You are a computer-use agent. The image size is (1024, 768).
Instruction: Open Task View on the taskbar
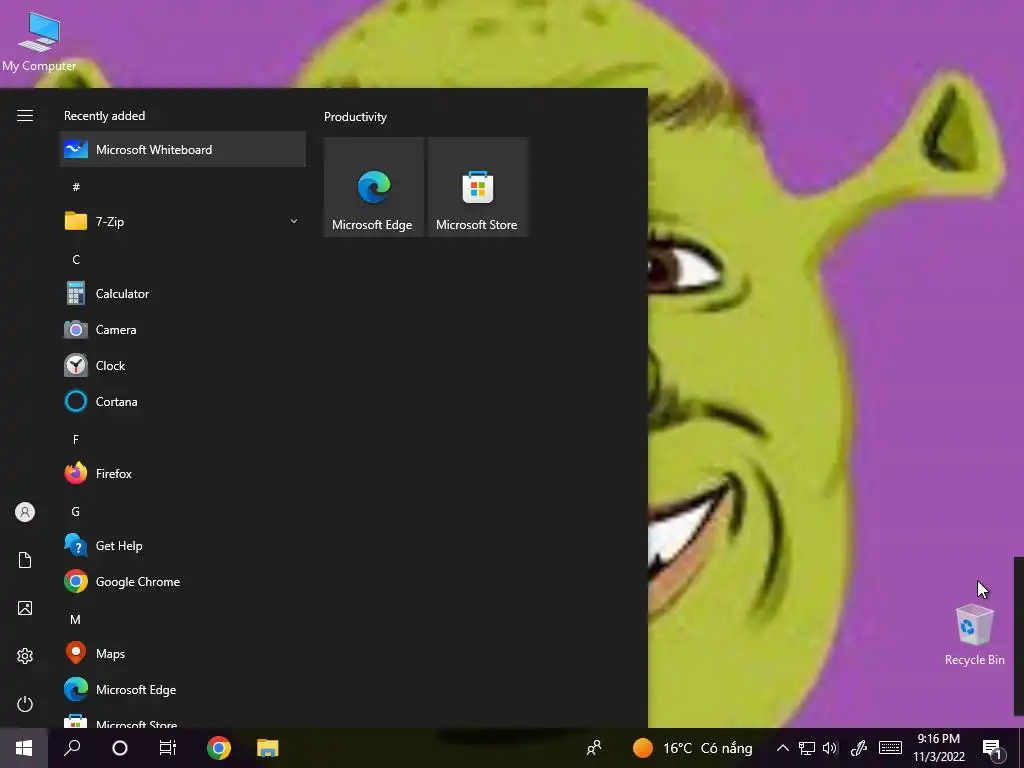pyautogui.click(x=168, y=748)
